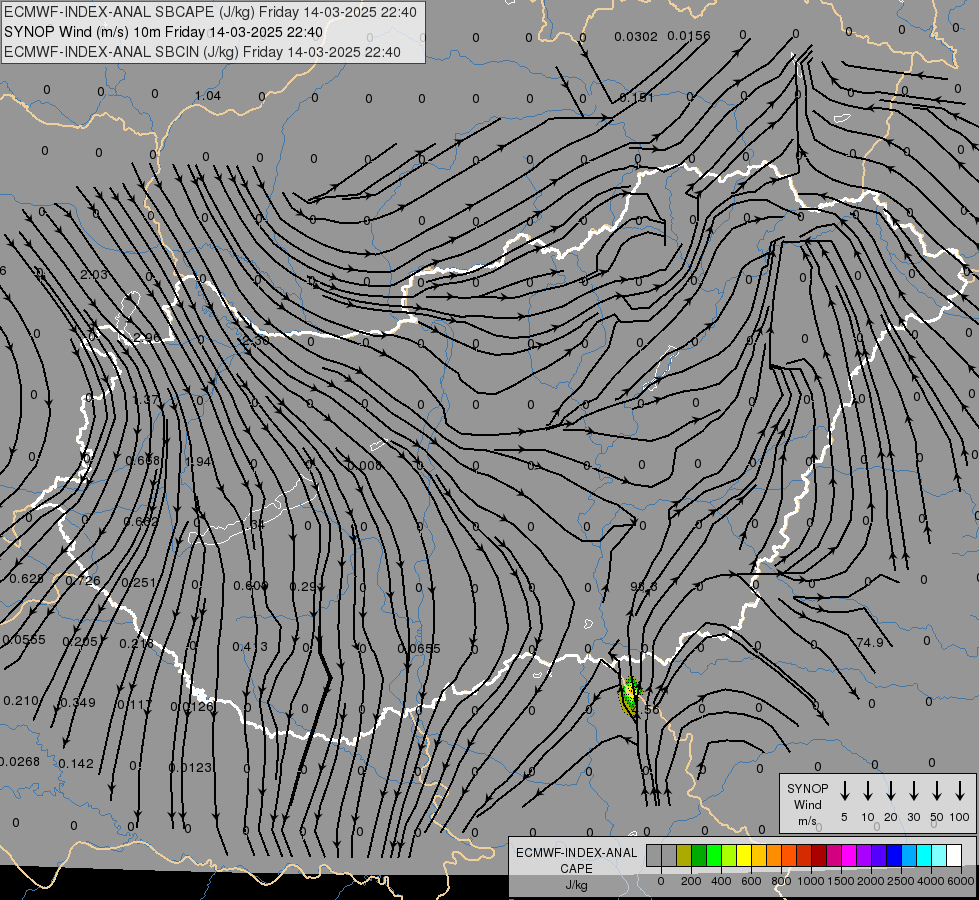This screenshot has height=900, width=979.
Task: Click the map value 0.600
Action: (250, 586)
